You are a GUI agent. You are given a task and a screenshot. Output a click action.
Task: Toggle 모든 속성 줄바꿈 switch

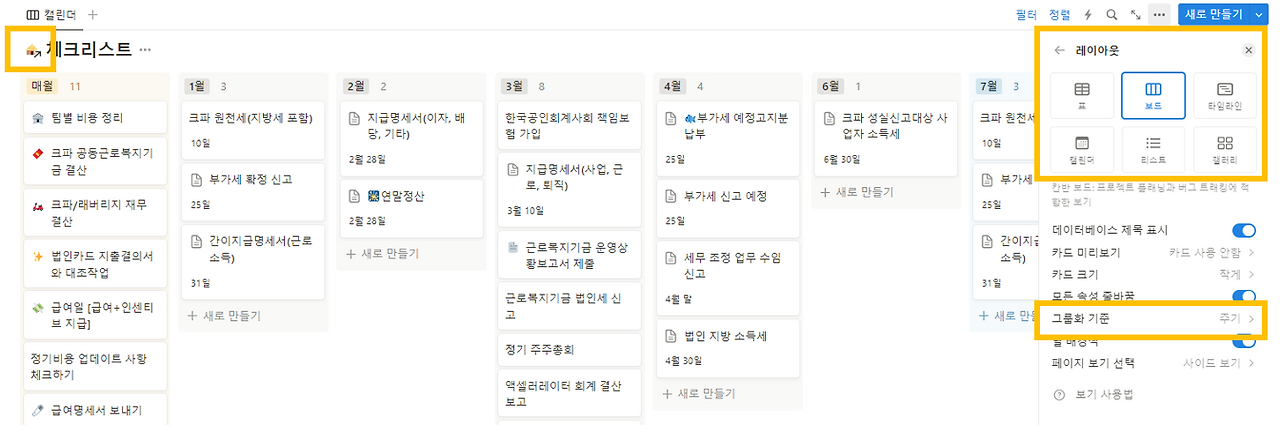point(1243,297)
